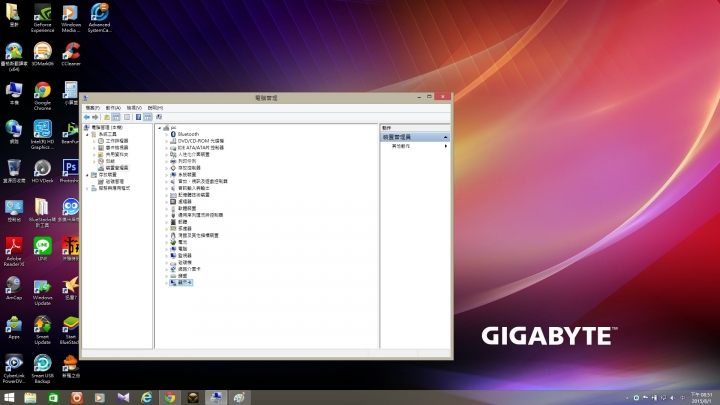Click the clock and date in system tray
The image size is (720, 405).
point(701,398)
